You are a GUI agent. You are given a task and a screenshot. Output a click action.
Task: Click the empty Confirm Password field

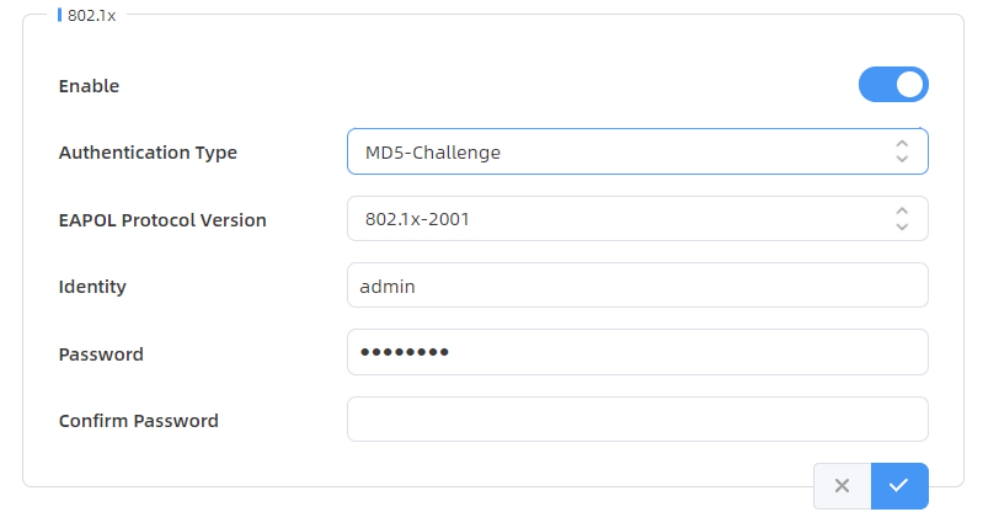coord(637,420)
